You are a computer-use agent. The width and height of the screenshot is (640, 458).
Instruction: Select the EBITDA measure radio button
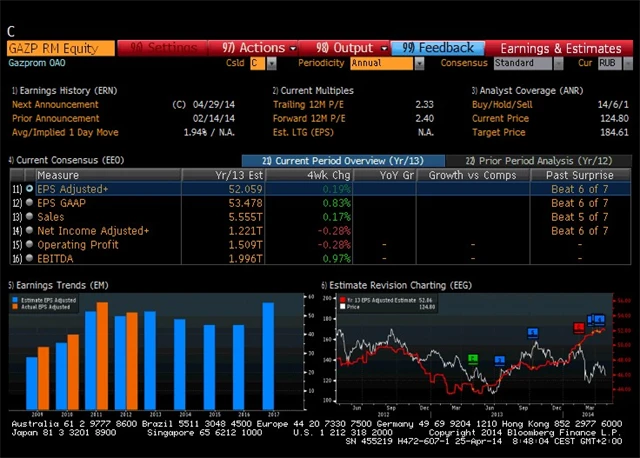pyautogui.click(x=30, y=259)
